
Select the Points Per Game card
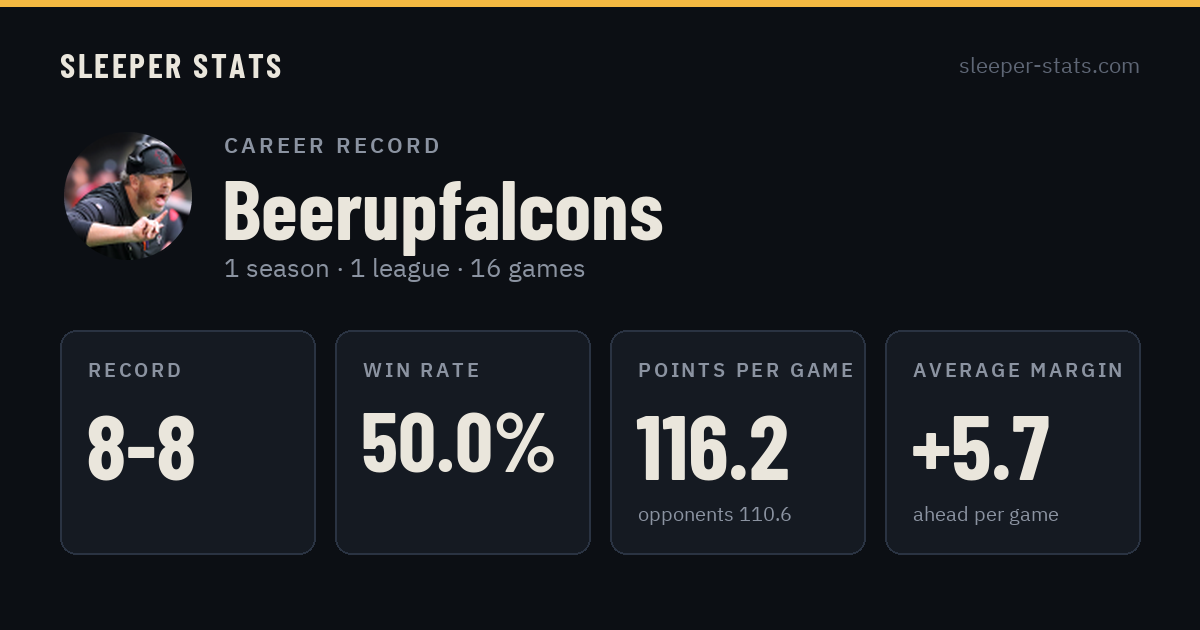[x=738, y=442]
